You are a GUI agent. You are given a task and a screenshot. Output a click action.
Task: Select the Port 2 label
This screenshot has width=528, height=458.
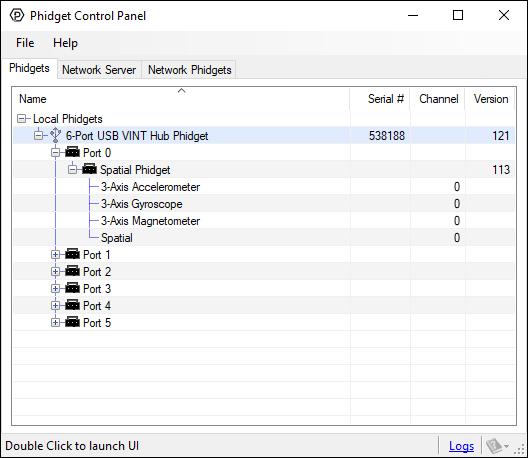97,271
